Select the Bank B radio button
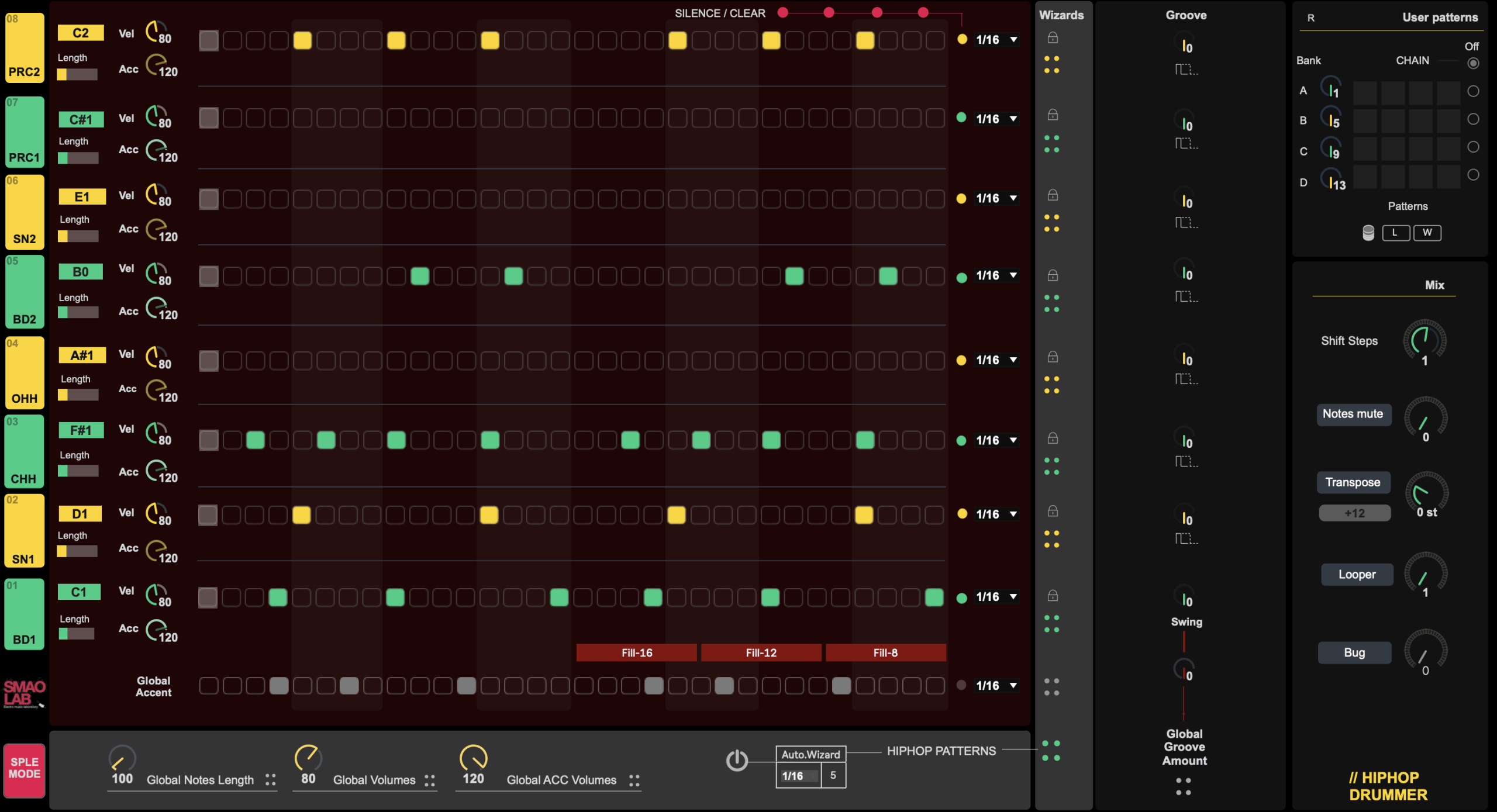Image resolution: width=1497 pixels, height=812 pixels. click(x=1473, y=119)
